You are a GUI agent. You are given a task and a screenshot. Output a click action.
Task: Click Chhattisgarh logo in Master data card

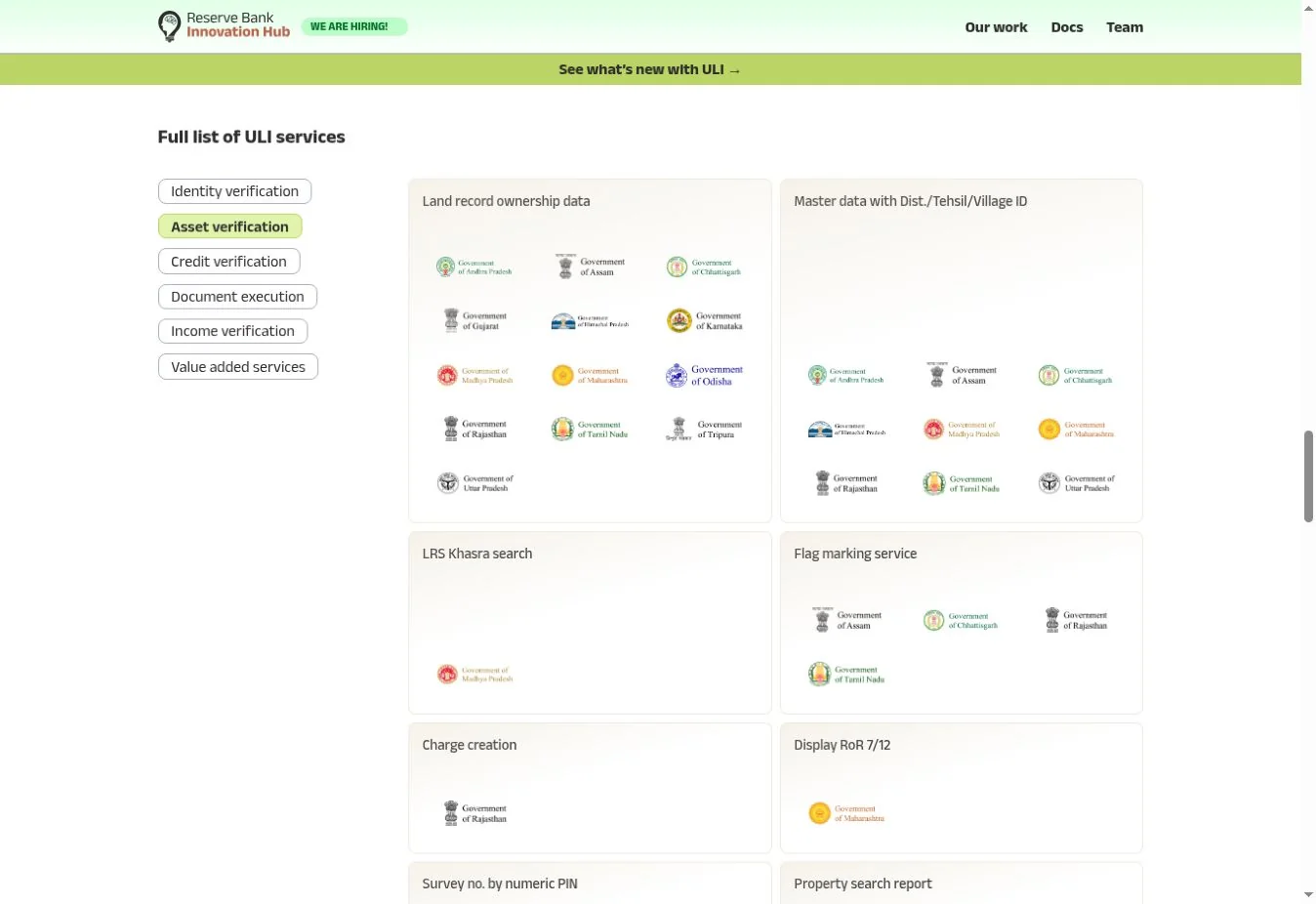(1076, 376)
